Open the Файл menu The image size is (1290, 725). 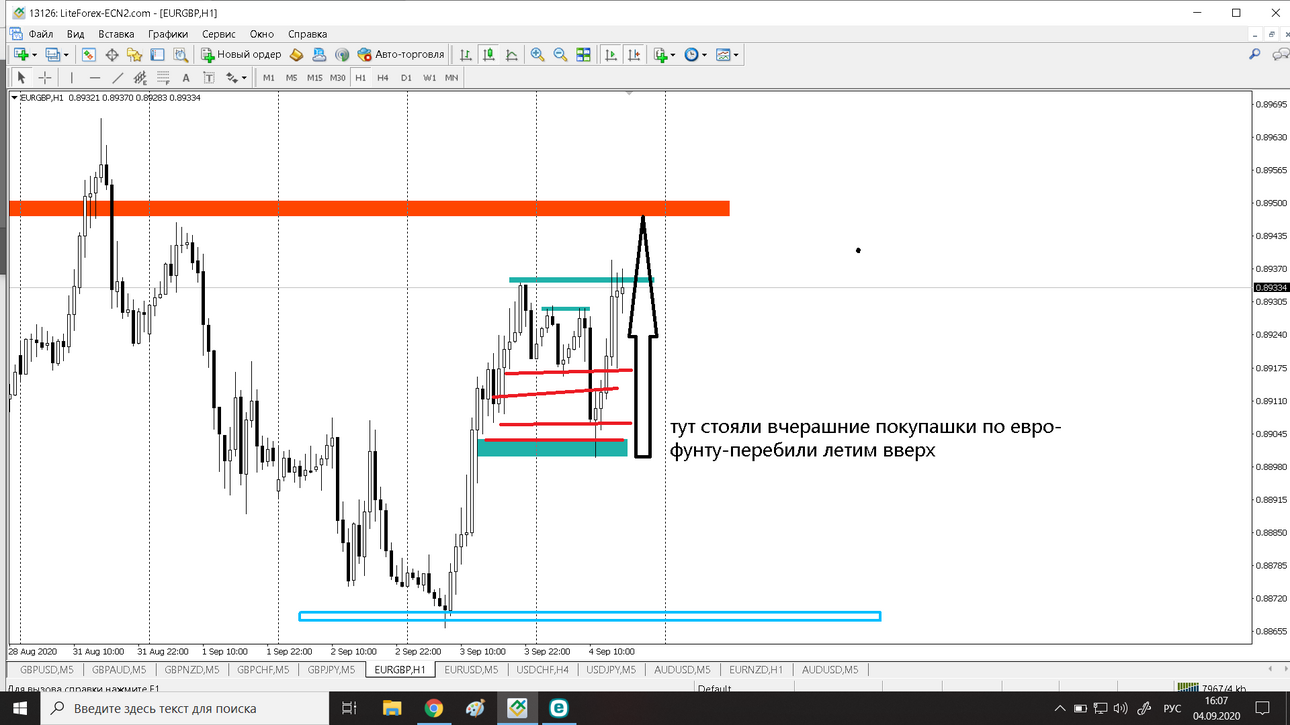click(41, 34)
